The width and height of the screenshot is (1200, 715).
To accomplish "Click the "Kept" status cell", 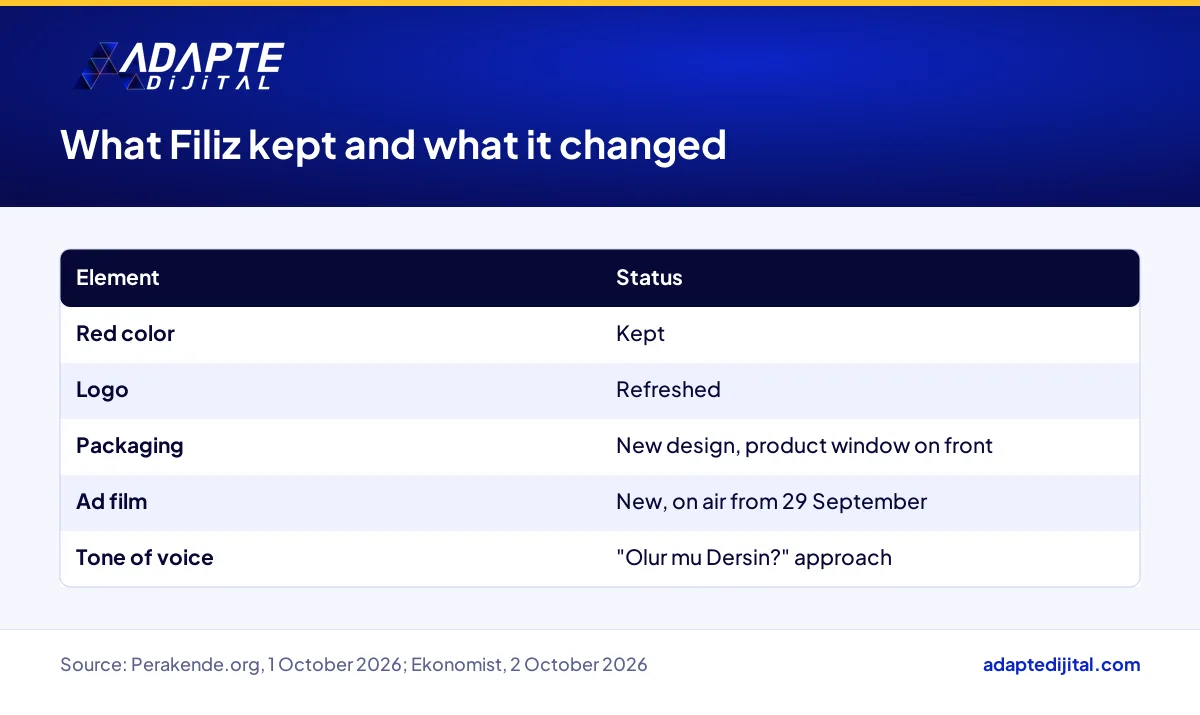I will click(640, 334).
